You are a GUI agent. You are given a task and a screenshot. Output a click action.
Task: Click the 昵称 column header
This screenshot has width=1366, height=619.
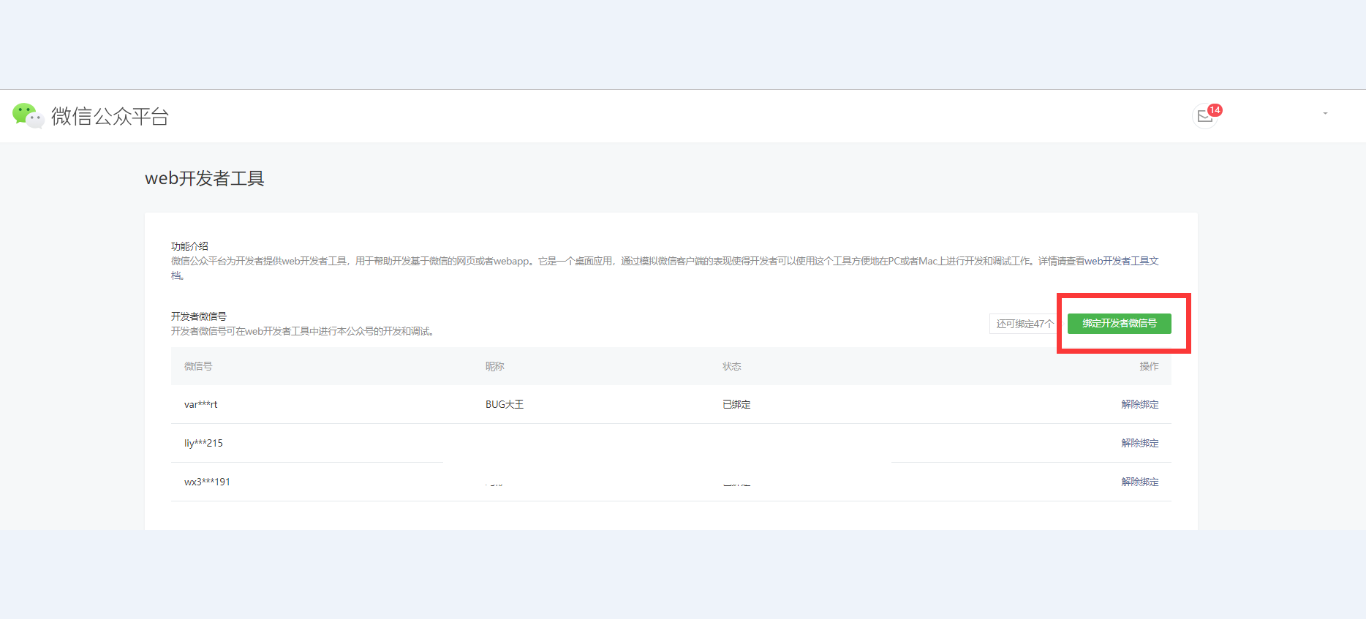click(x=495, y=367)
